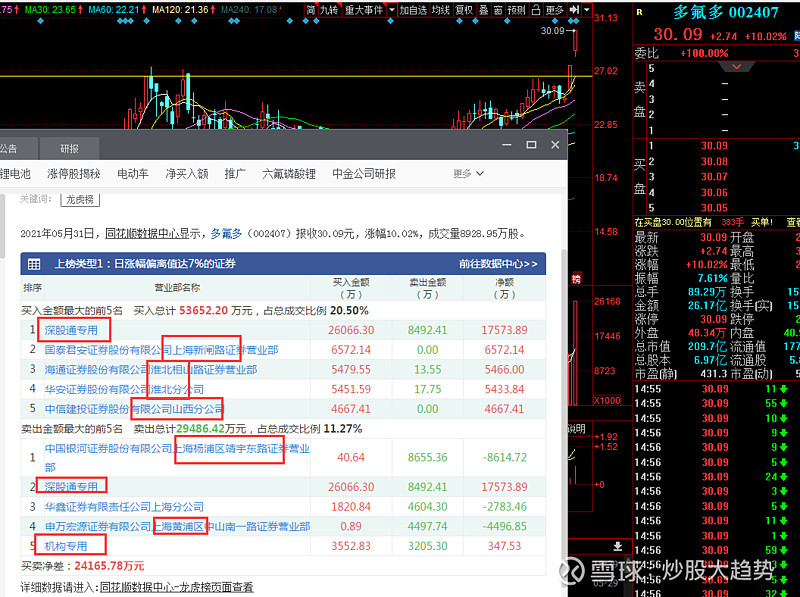Click the 委比 +100.00% value
Image resolution: width=800 pixels, height=597 pixels.
pyautogui.click(x=704, y=53)
